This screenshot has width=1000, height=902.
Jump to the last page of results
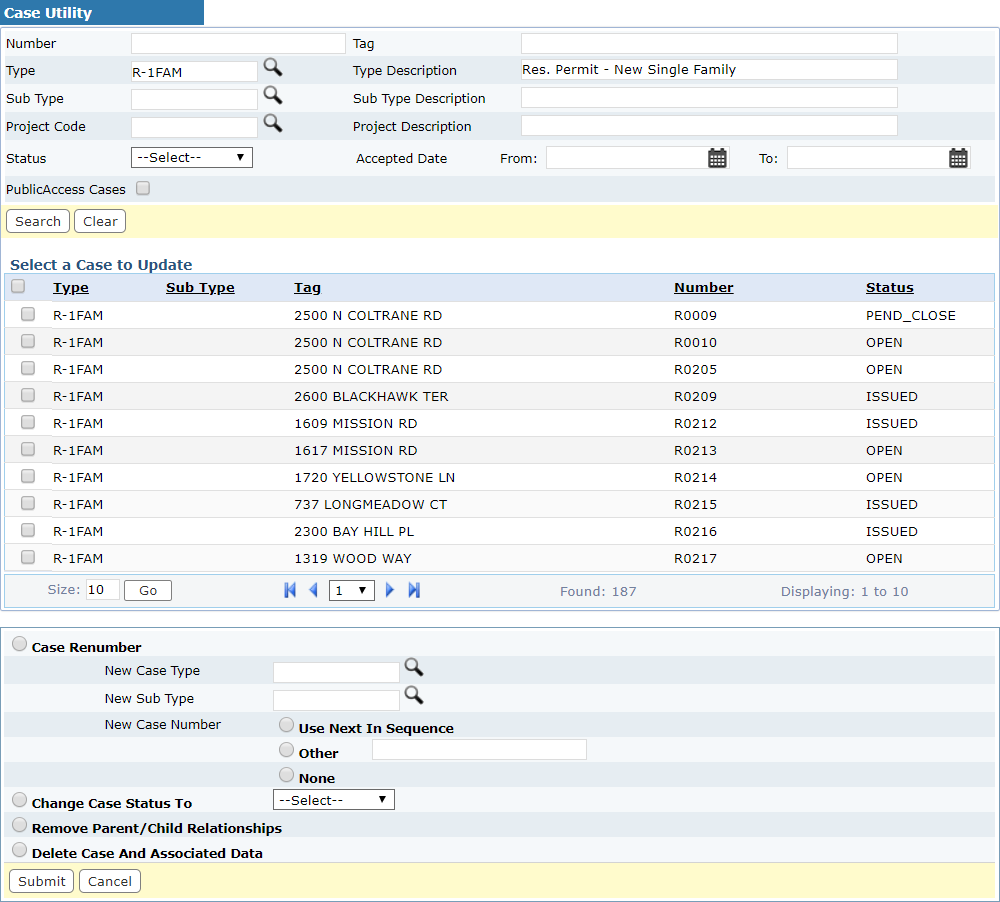(414, 591)
